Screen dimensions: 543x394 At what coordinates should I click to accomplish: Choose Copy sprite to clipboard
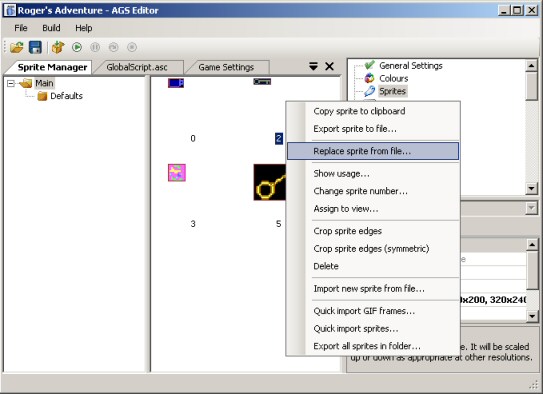(373, 111)
